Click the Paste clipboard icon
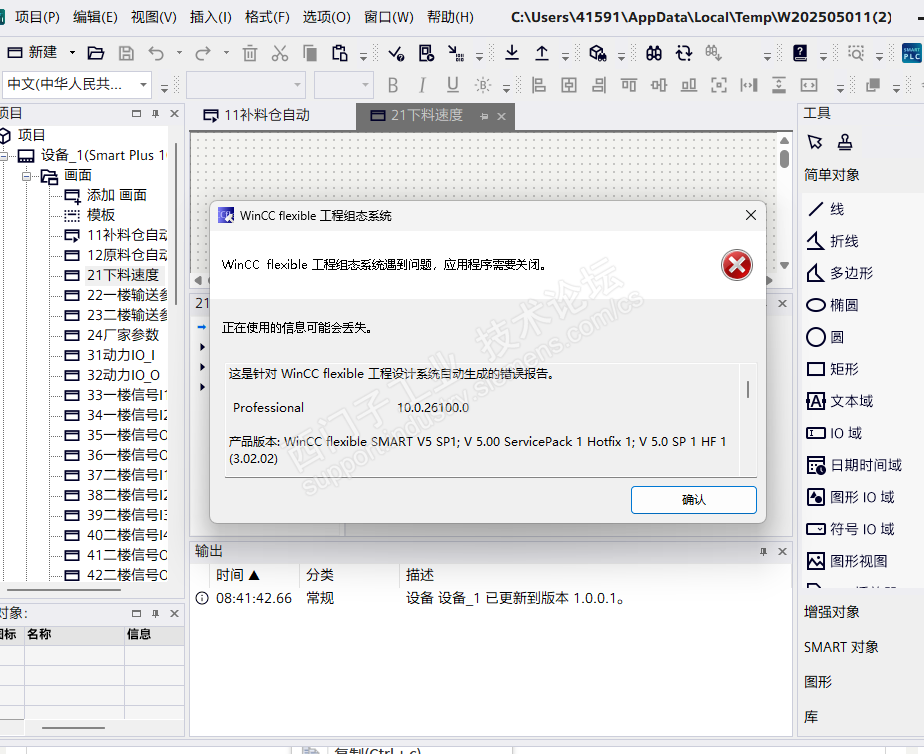Screen dimensions: 924x754 tap(339, 54)
